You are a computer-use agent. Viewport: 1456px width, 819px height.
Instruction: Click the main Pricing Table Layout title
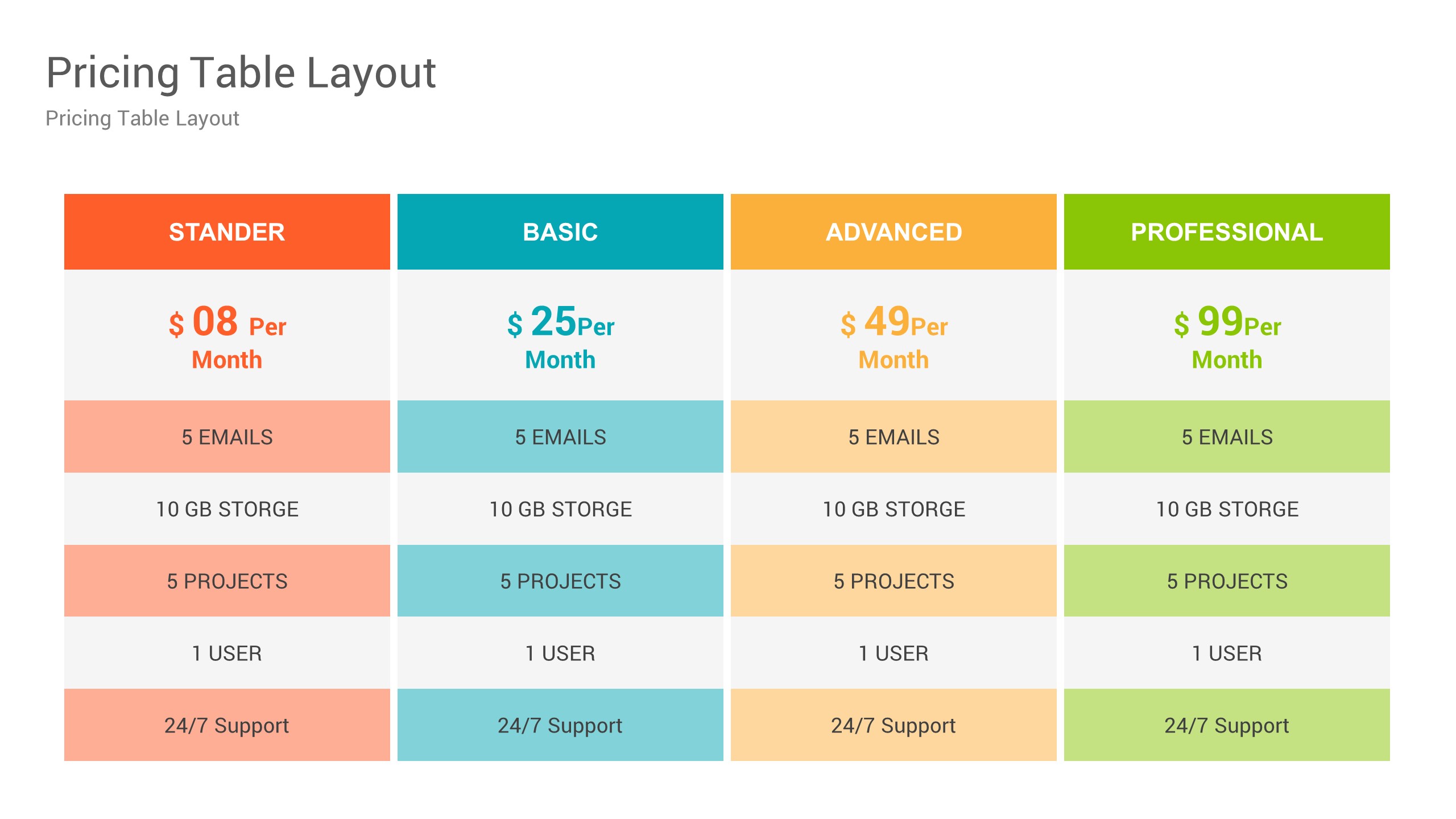[x=241, y=73]
